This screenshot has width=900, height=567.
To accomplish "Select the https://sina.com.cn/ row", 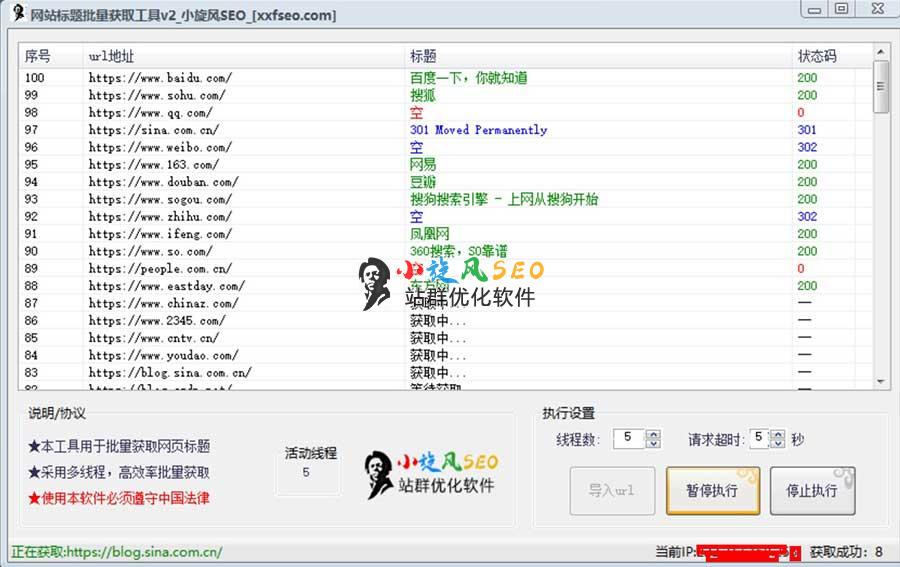I will (445, 130).
